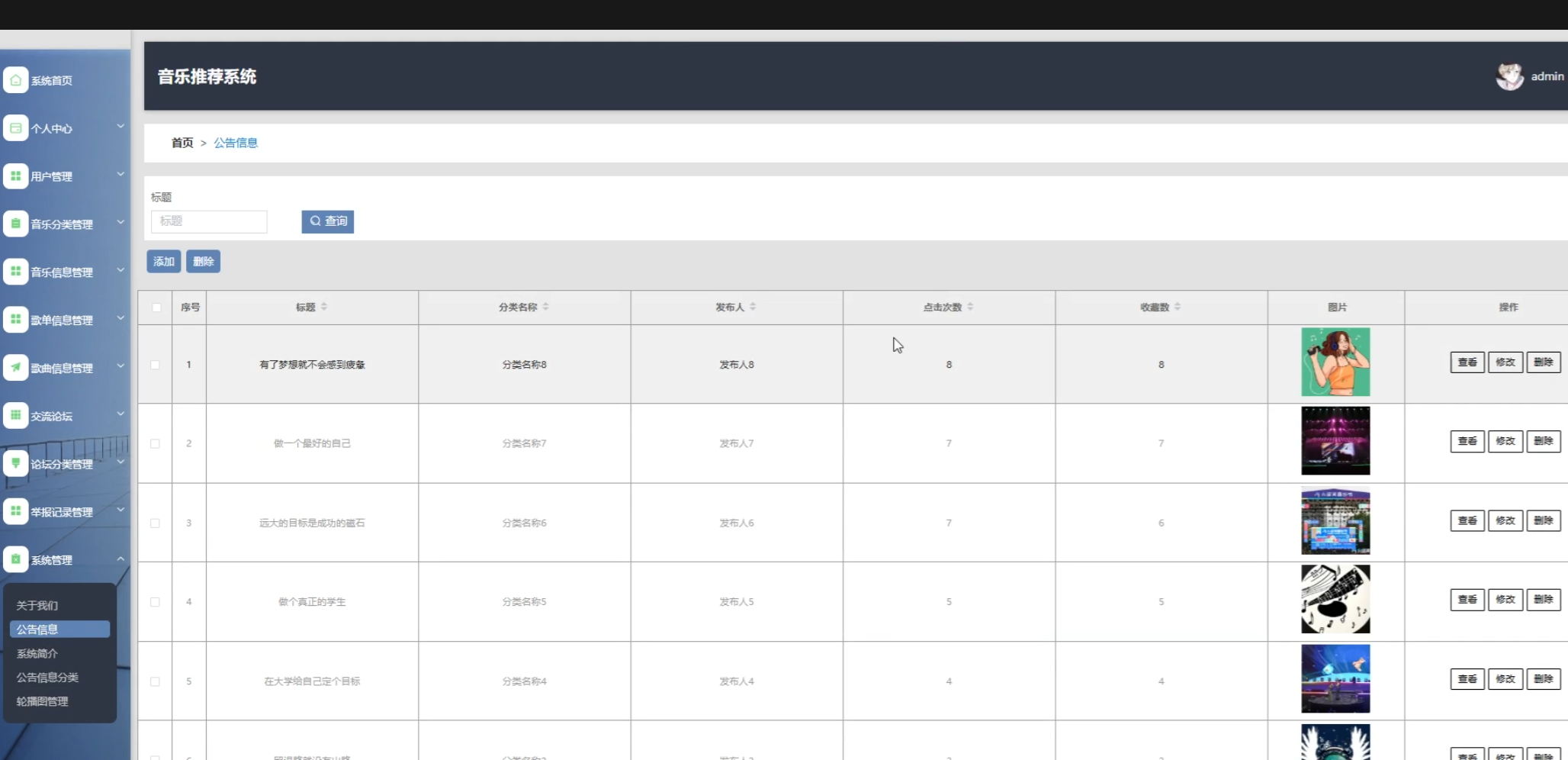Click the 音乐推荐系统 header title

point(207,76)
